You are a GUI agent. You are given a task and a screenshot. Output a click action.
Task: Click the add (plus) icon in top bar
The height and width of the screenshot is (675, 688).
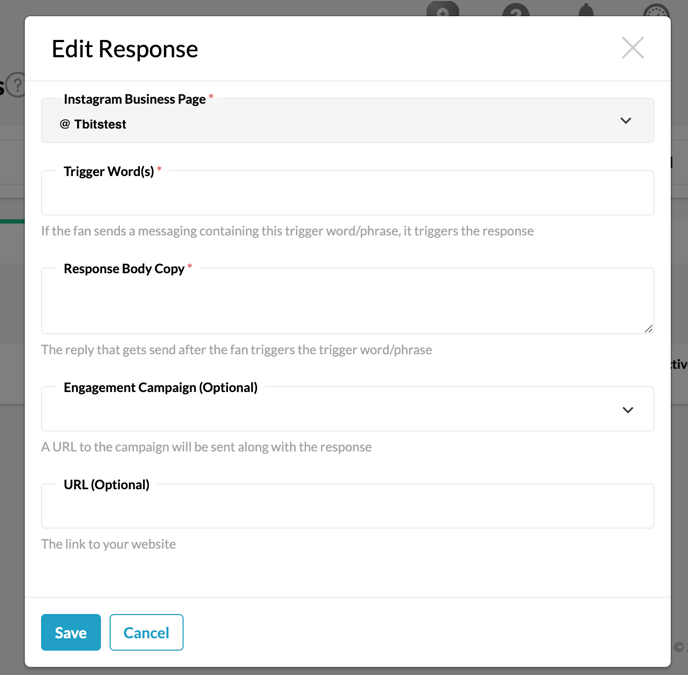pos(443,10)
